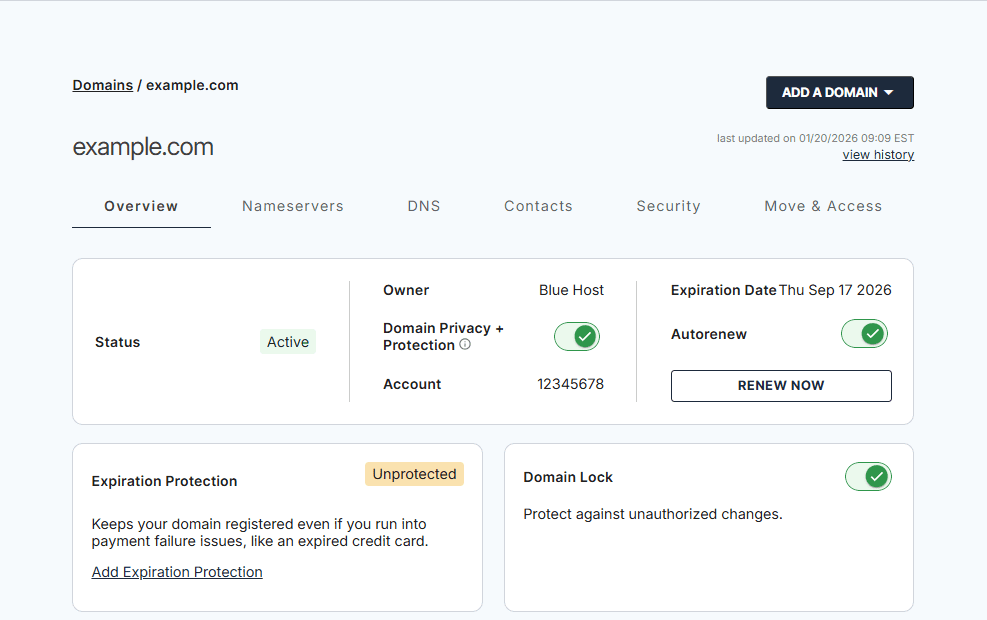Select the Overview tab
This screenshot has width=987, height=620.
pos(141,207)
